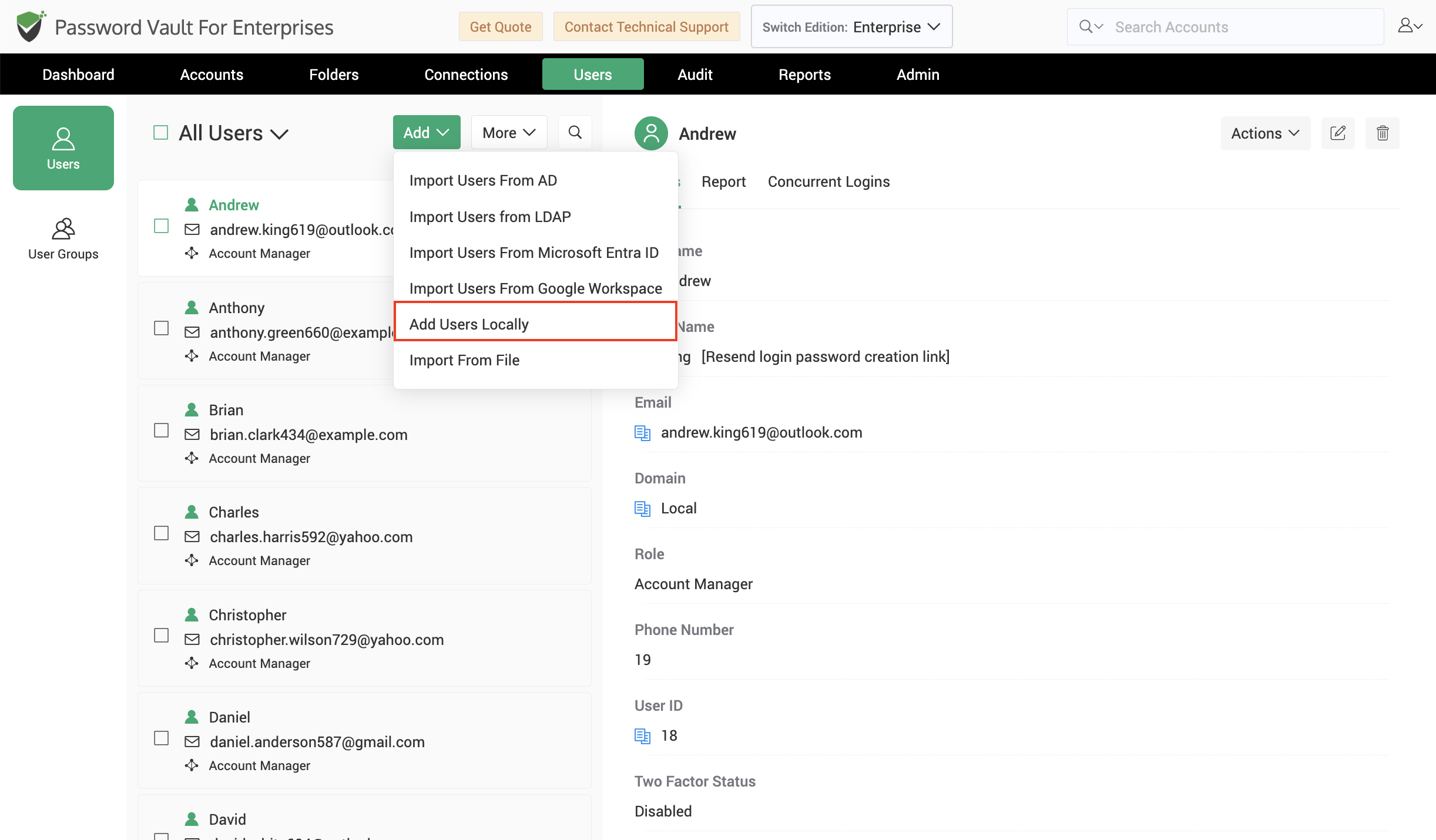The height and width of the screenshot is (840, 1436).
Task: Click the Search Accounts magnifier icon
Action: point(1091,26)
